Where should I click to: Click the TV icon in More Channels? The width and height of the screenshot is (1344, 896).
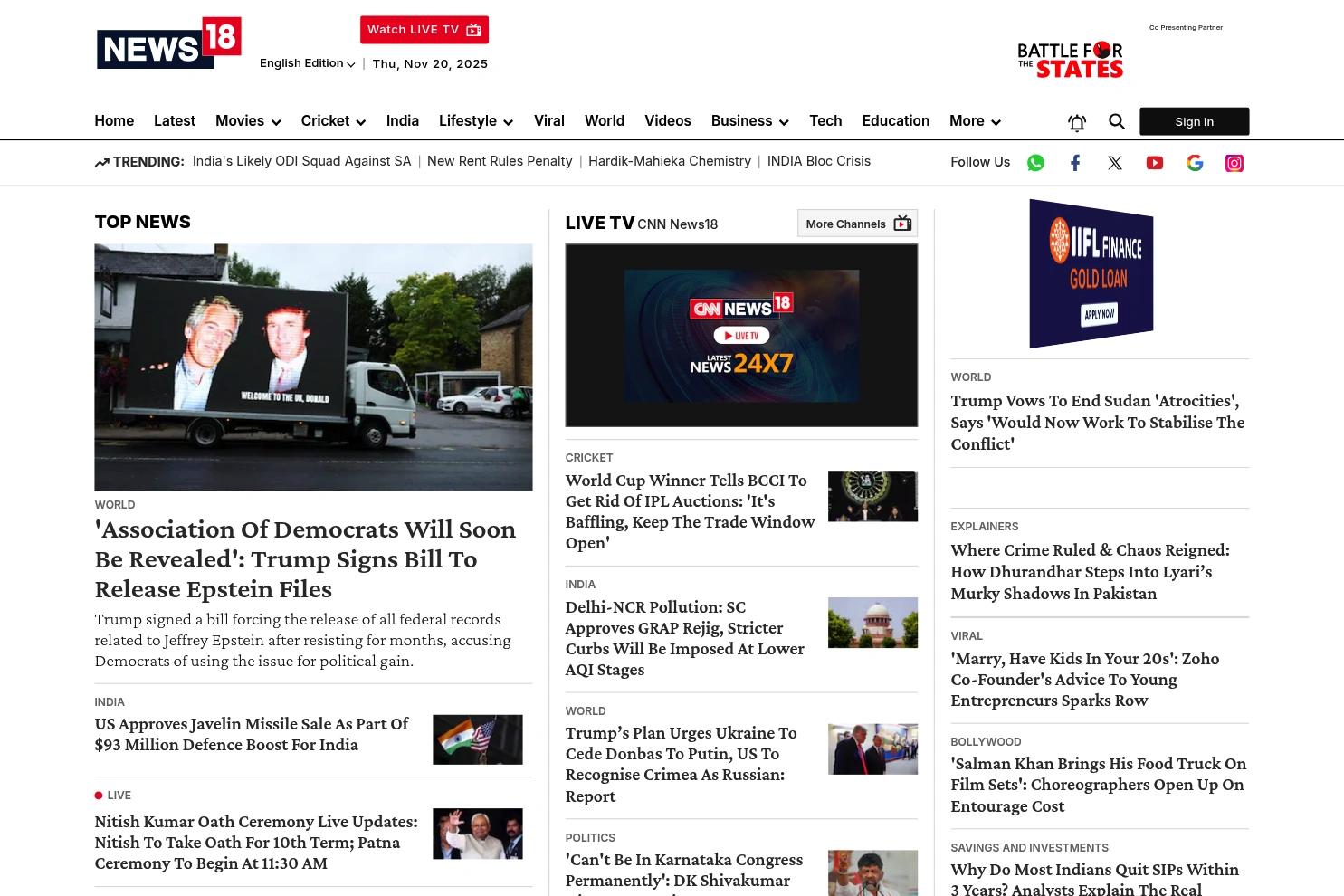click(902, 224)
